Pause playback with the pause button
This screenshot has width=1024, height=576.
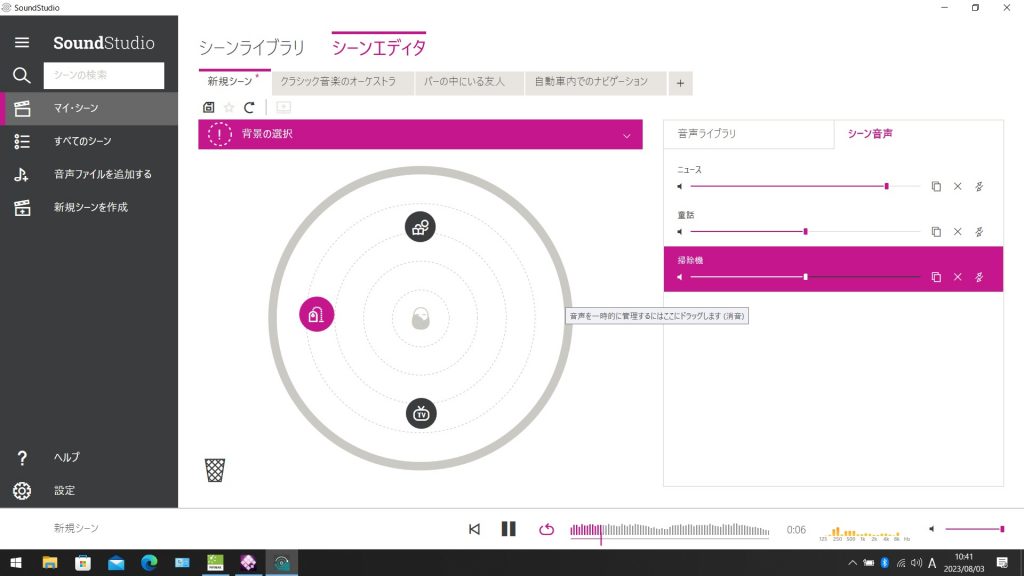508,529
